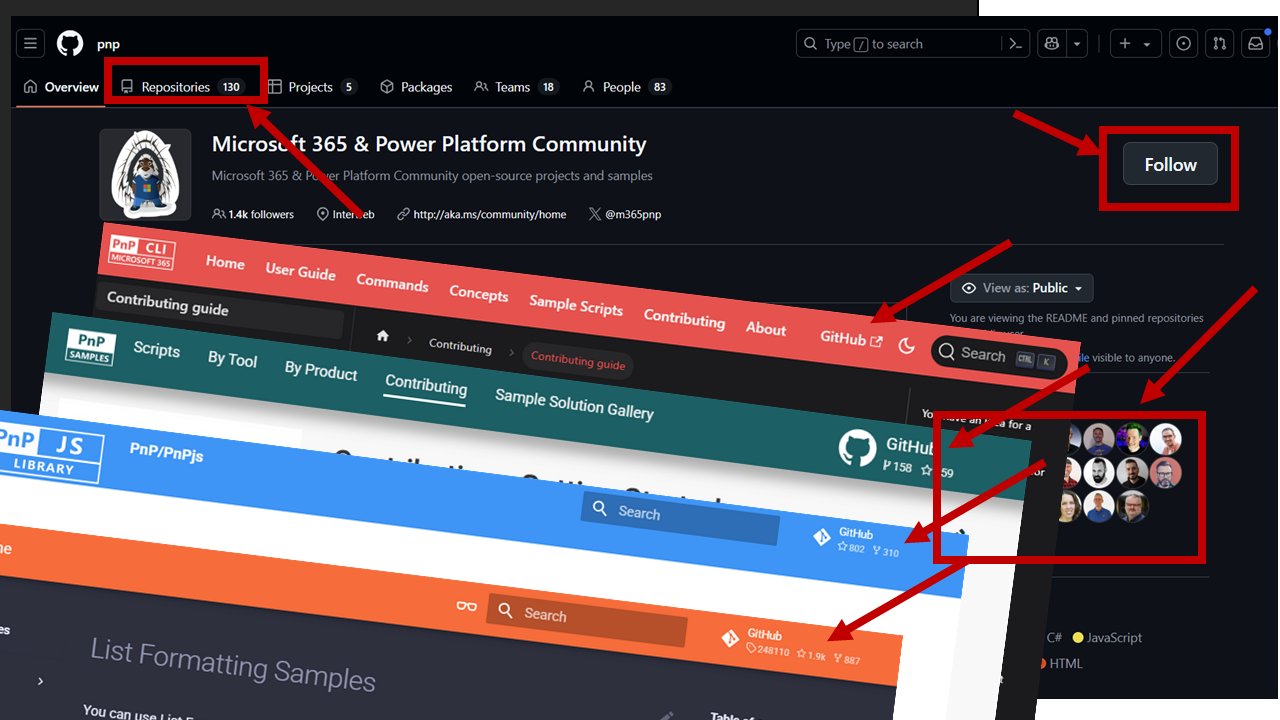
Task: Open the create new plus menu
Action: 1135,44
